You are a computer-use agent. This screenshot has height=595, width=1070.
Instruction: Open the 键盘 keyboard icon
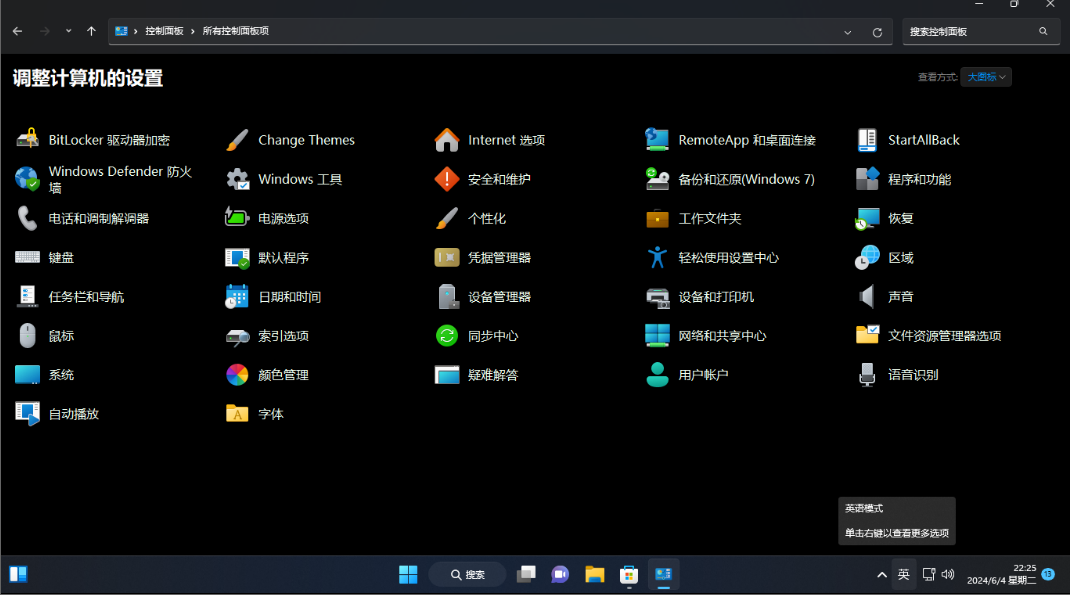click(27, 257)
